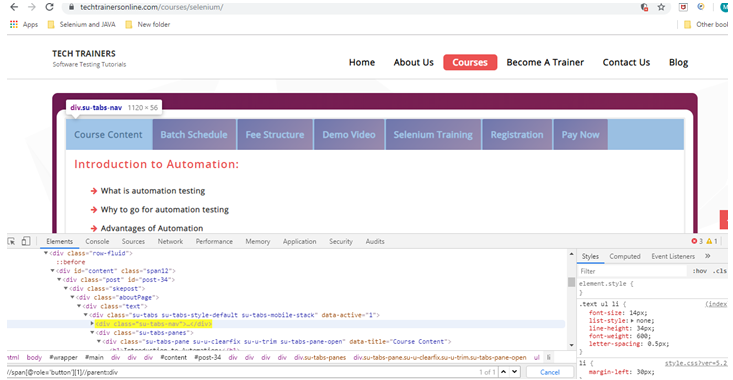Switch to DevTools Sources panel
This screenshot has width=733, height=380.
pos(133,241)
